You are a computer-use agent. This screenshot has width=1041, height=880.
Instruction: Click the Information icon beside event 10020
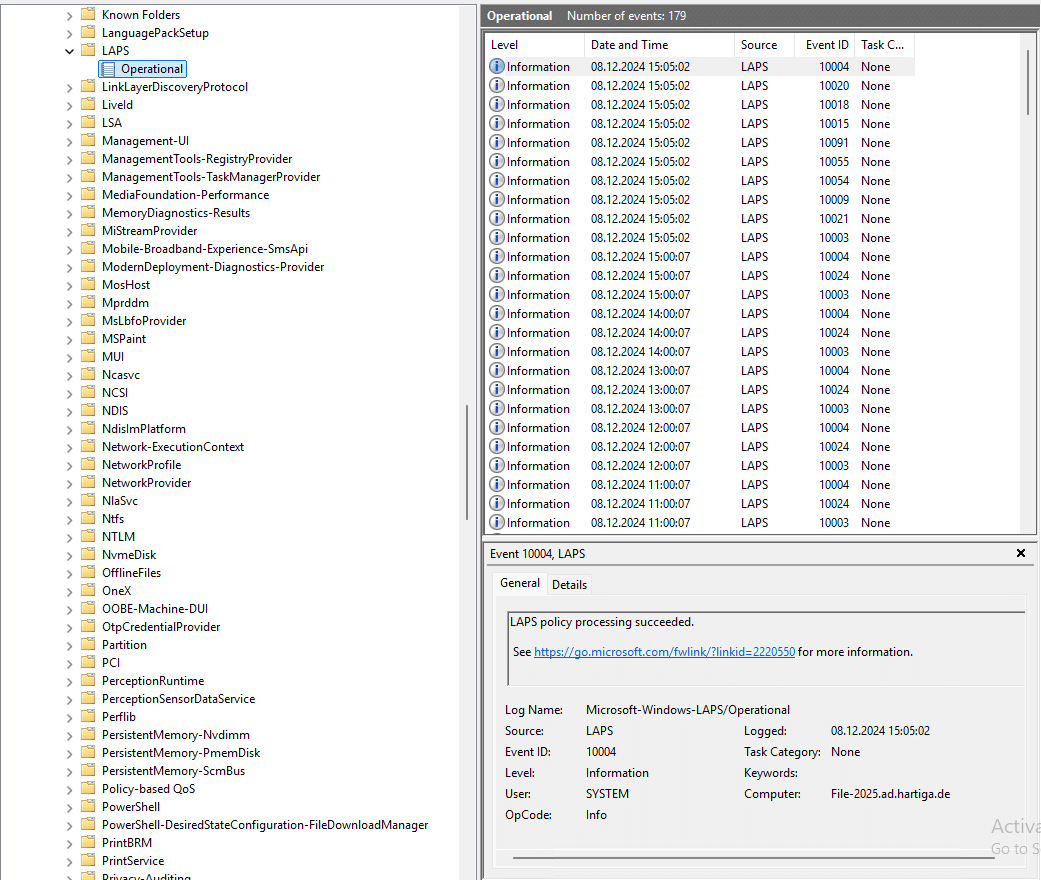[x=497, y=85]
